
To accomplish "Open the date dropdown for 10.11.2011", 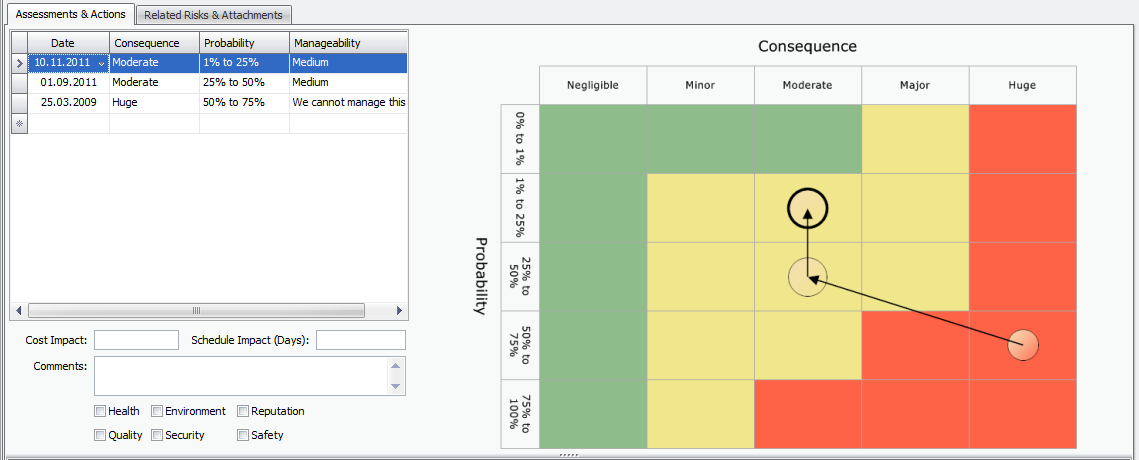I will (101, 63).
